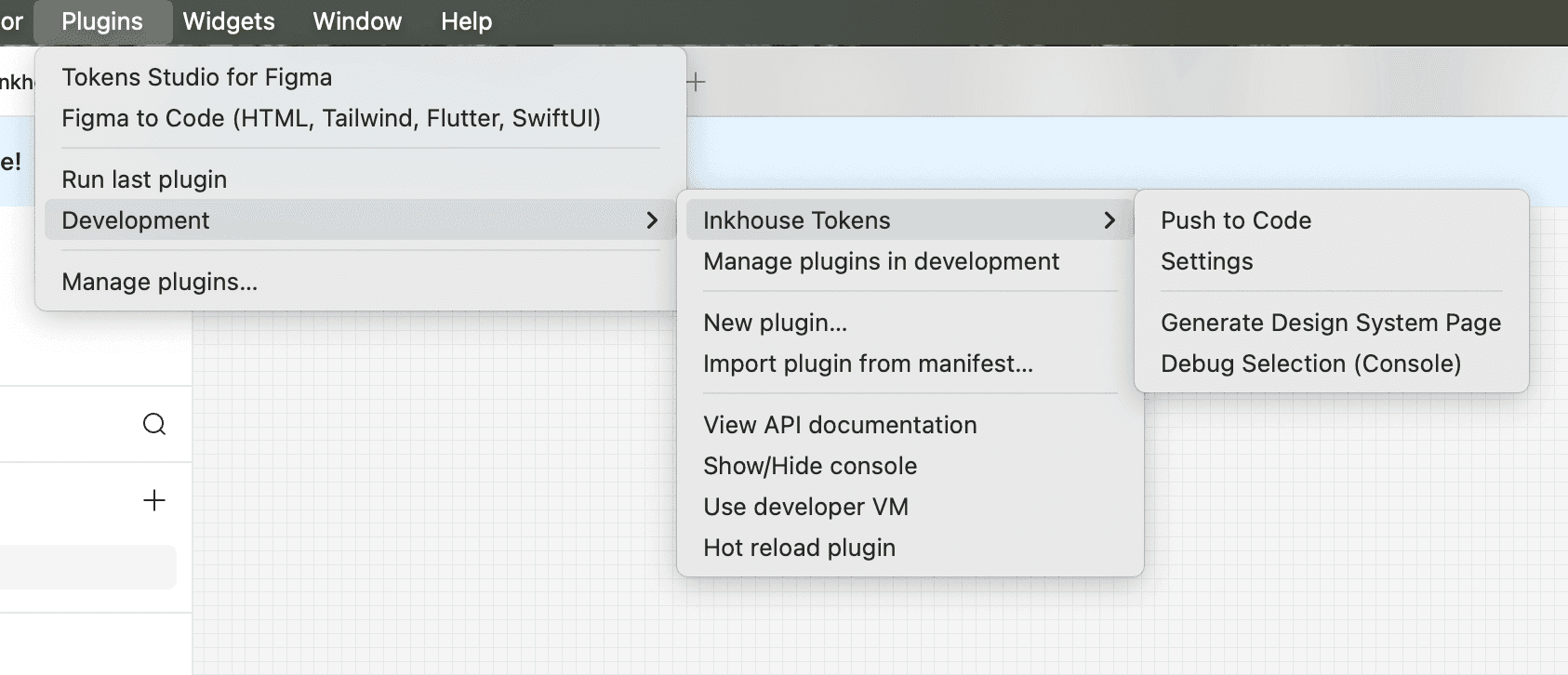
Task: Expand the Inkhouse Tokens submenu
Action: (x=910, y=220)
